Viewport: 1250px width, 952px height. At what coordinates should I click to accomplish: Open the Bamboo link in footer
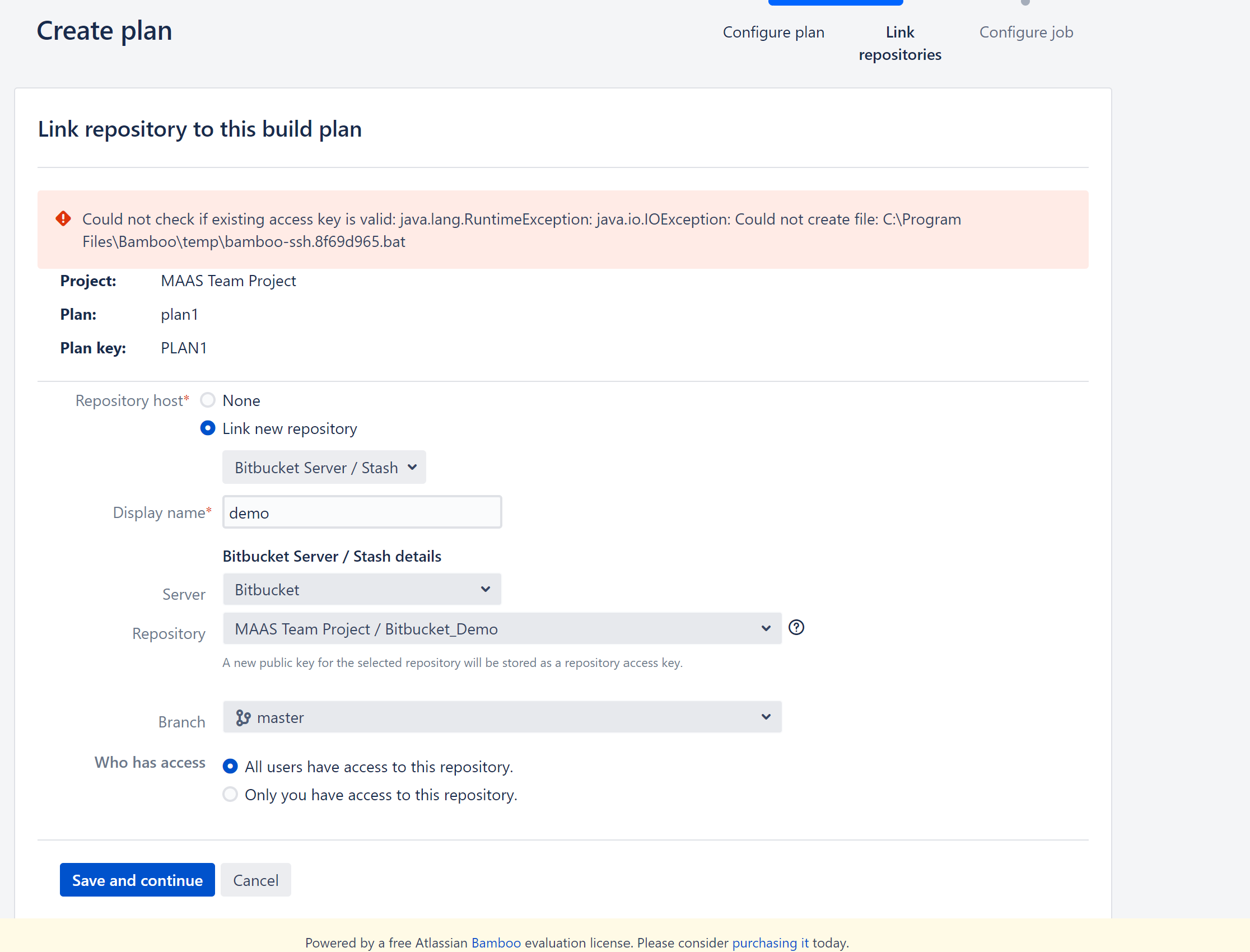tap(496, 942)
